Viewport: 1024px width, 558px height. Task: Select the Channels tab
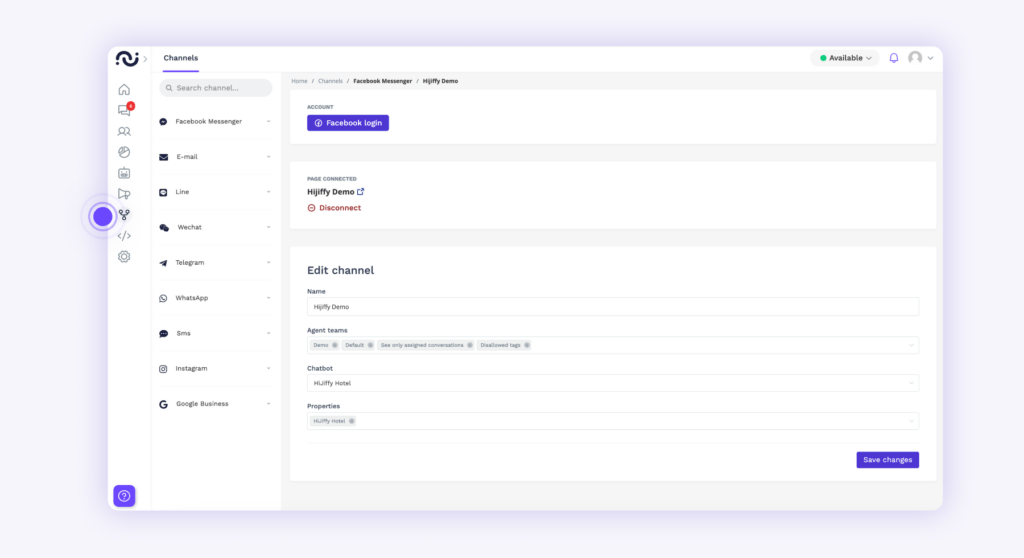pyautogui.click(x=181, y=58)
